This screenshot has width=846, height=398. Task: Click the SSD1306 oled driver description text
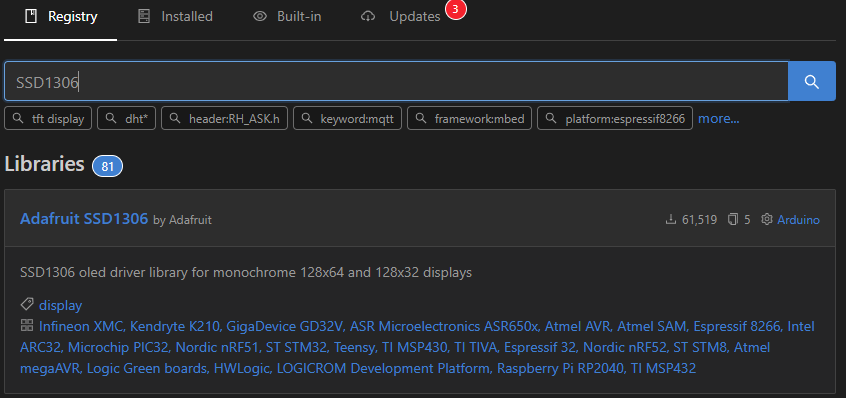246,272
